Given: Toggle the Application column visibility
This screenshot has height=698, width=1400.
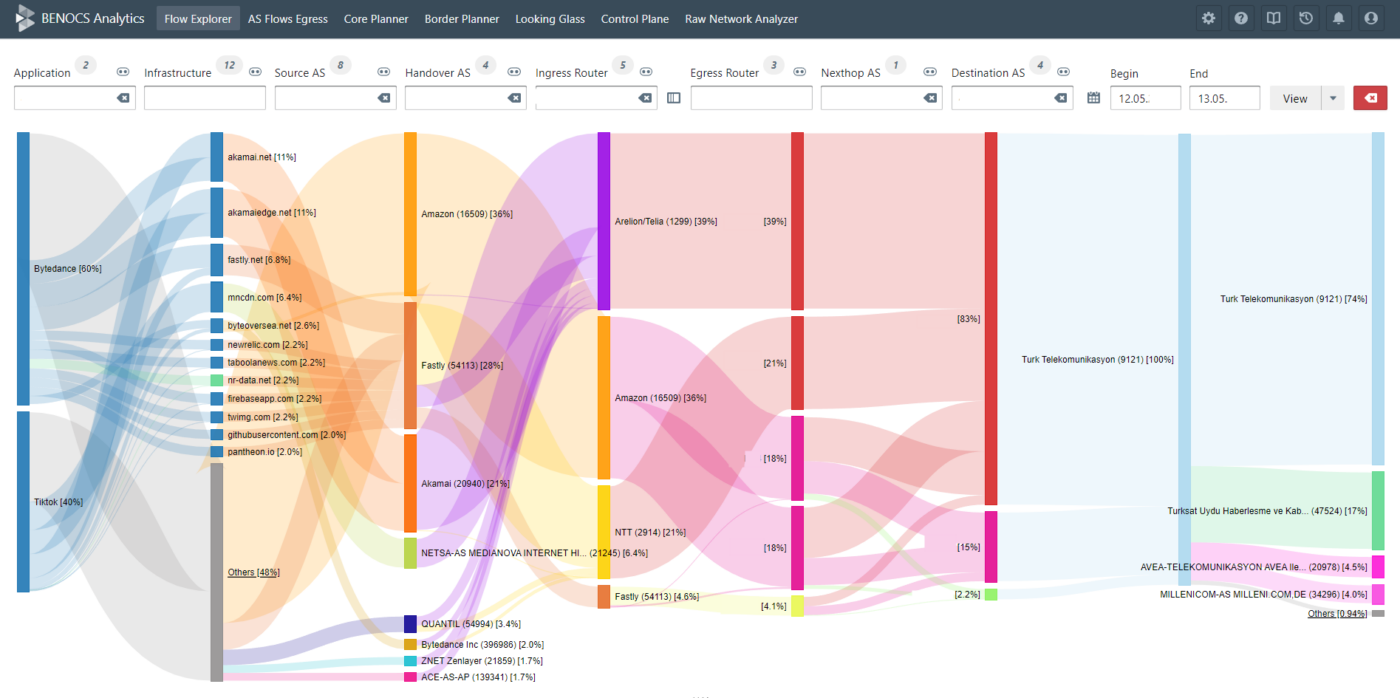Looking at the screenshot, I should (x=123, y=72).
